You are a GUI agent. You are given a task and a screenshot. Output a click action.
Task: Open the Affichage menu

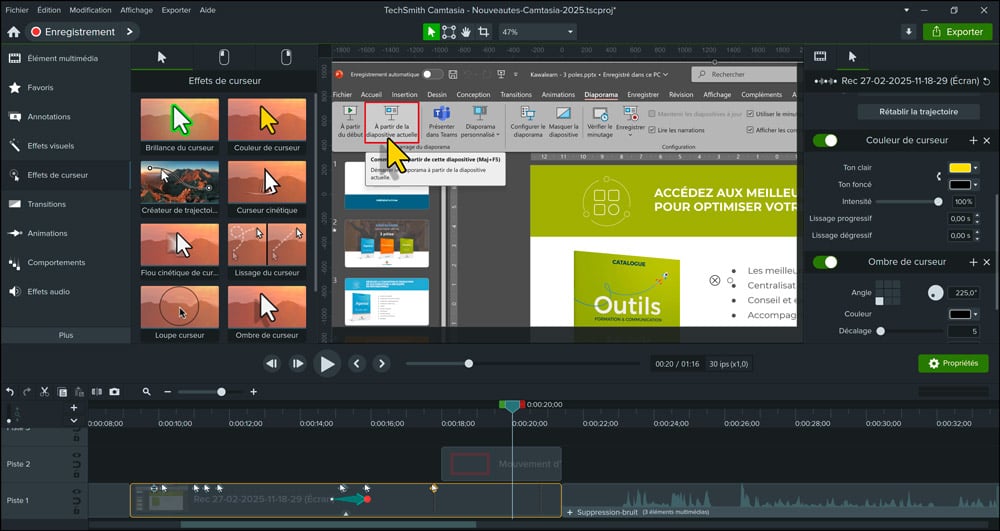tap(136, 10)
